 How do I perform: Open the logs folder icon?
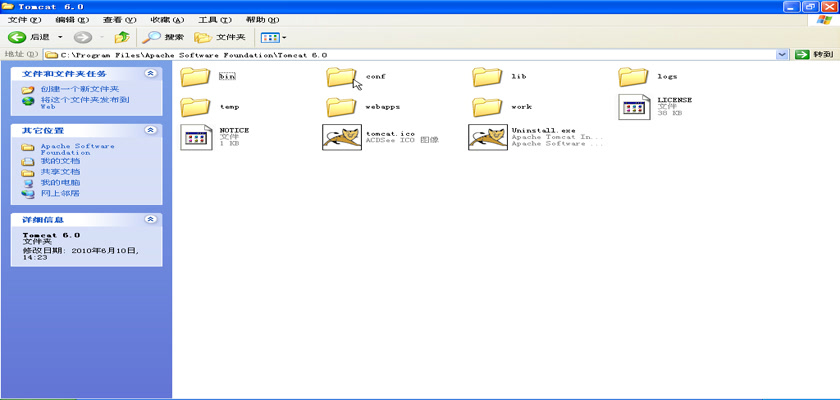[633, 77]
